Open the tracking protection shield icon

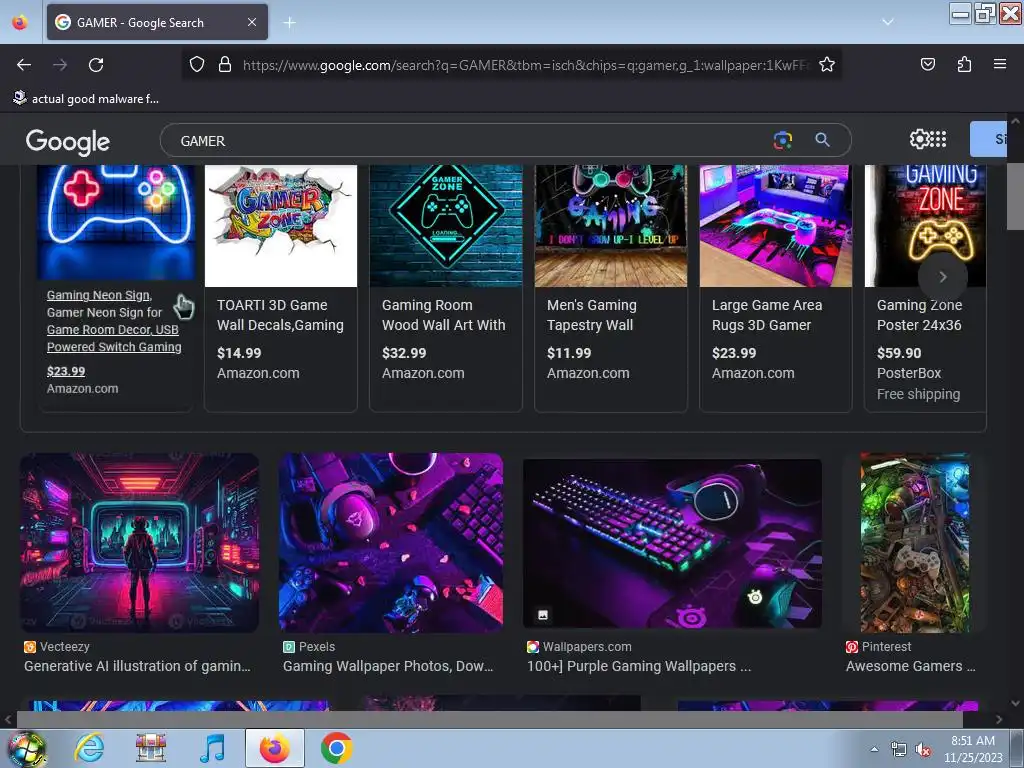coord(197,65)
